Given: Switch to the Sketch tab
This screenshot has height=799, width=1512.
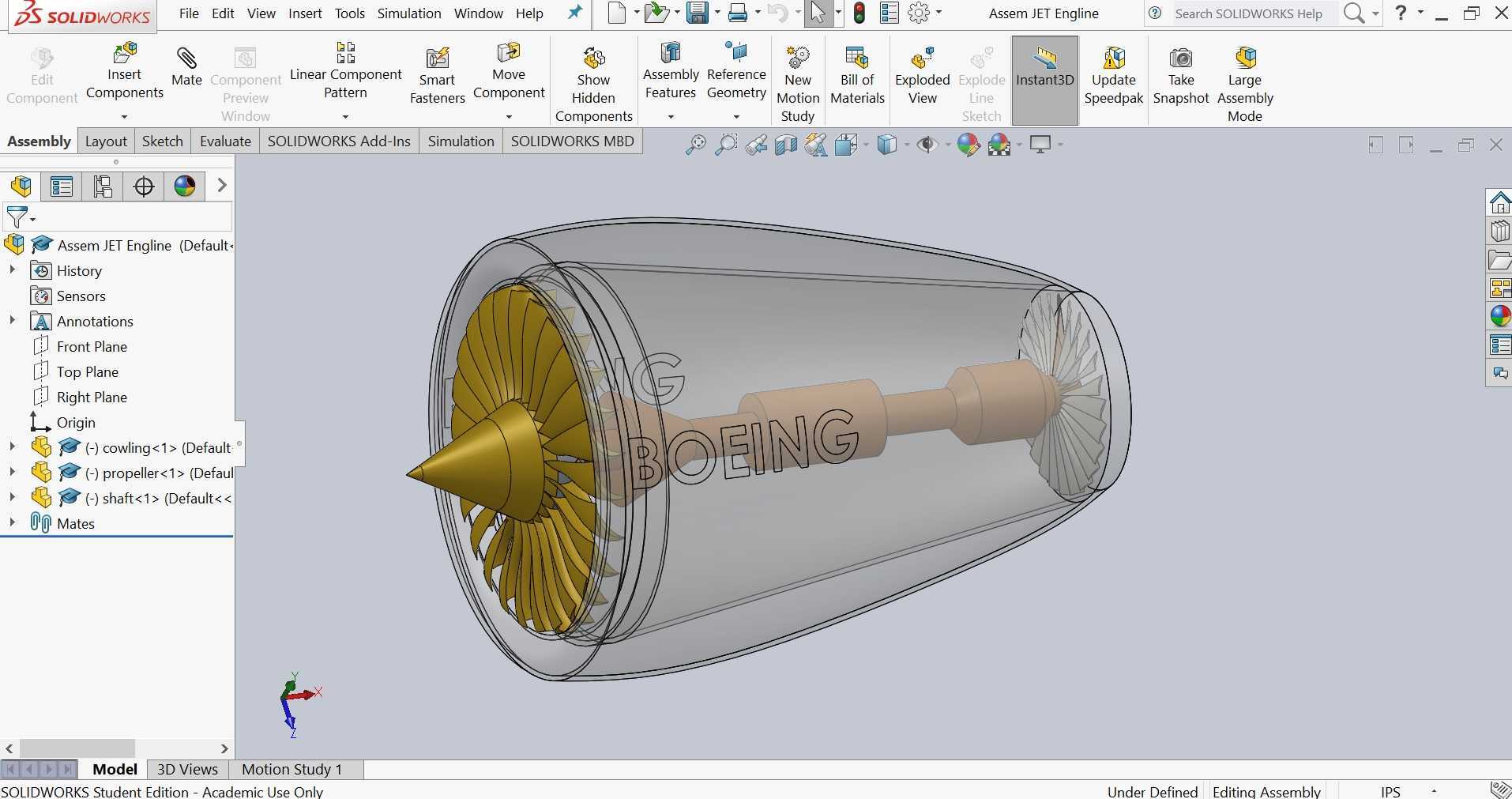Looking at the screenshot, I should [x=162, y=141].
